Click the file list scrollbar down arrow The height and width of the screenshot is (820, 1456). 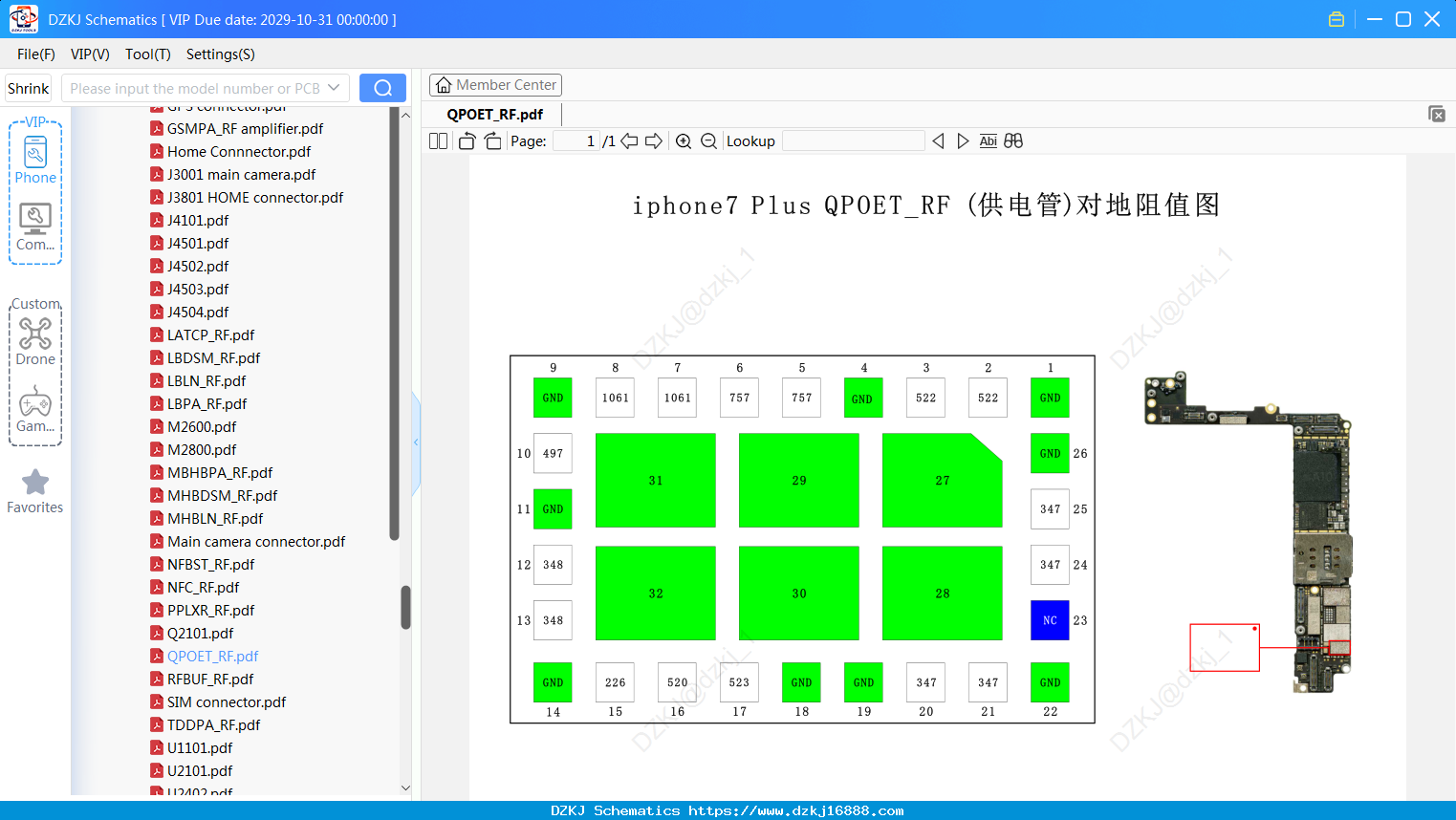pyautogui.click(x=405, y=788)
